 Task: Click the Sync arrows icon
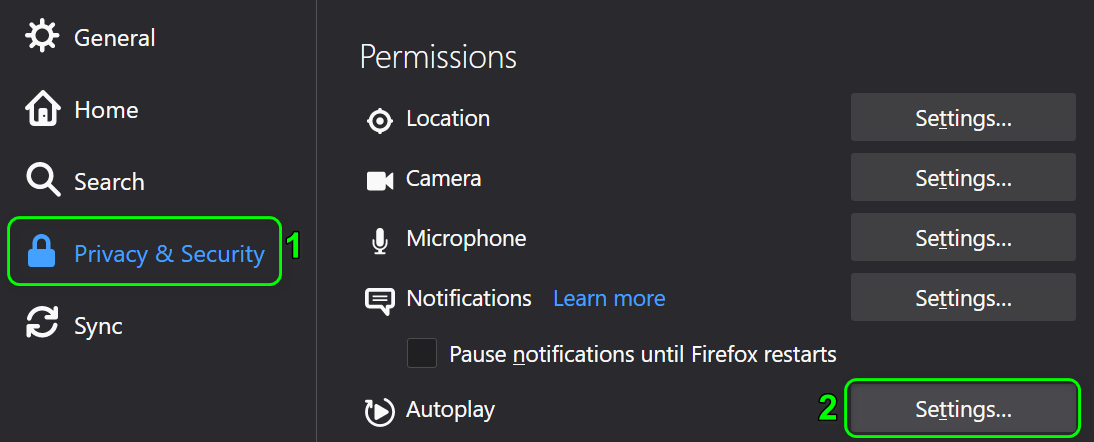[x=42, y=326]
